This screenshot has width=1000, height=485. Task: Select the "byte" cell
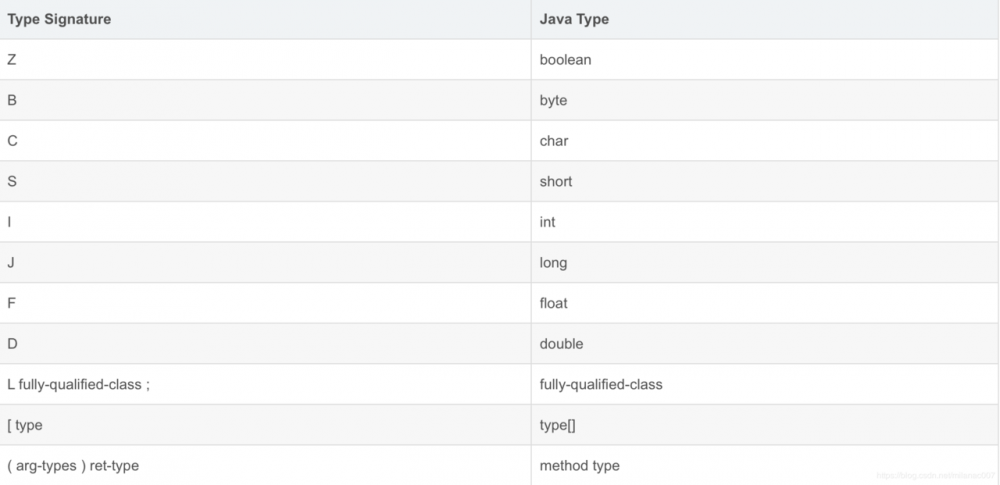pyautogui.click(x=553, y=101)
